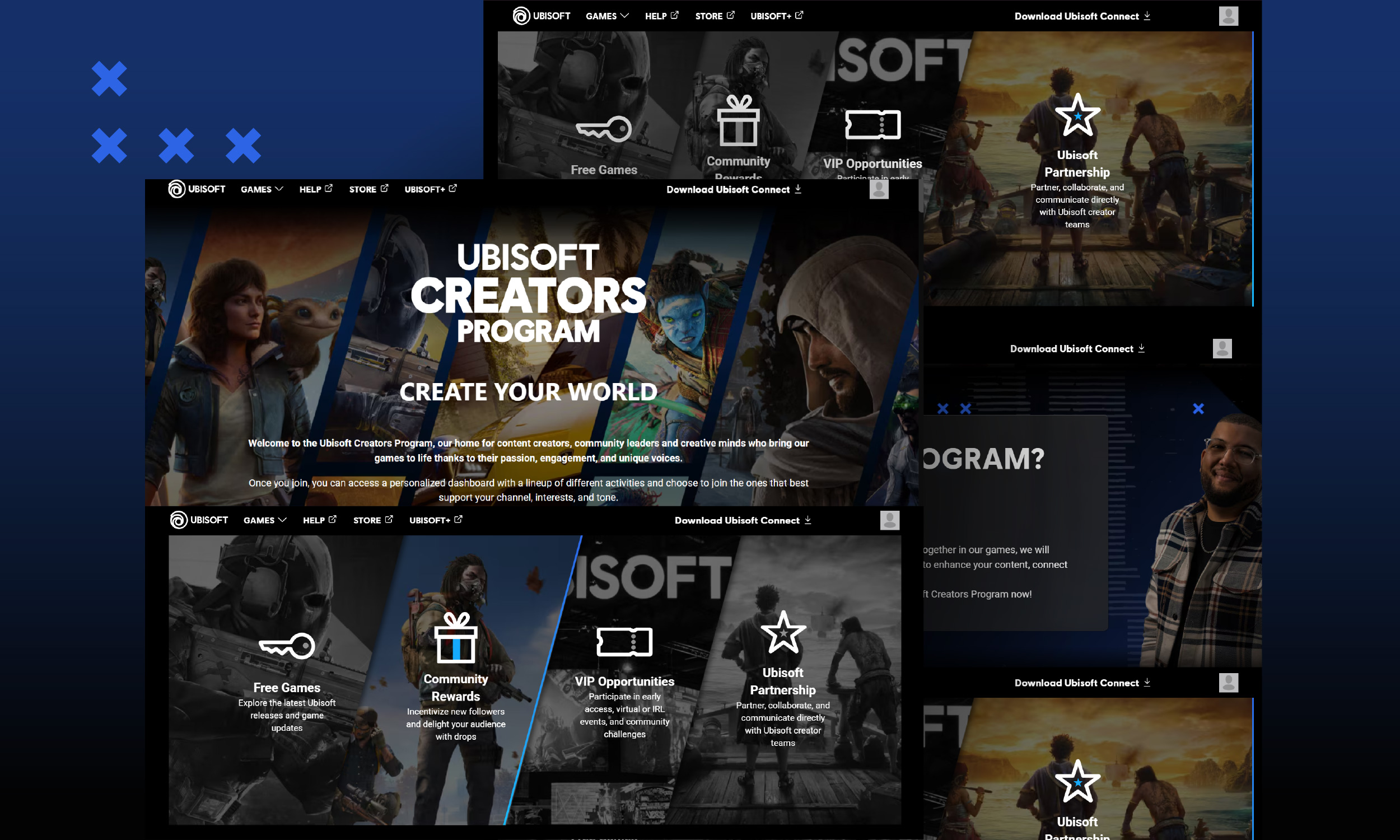Open profile avatar in bottom-left window
Image resolution: width=1400 pixels, height=840 pixels.
890,520
